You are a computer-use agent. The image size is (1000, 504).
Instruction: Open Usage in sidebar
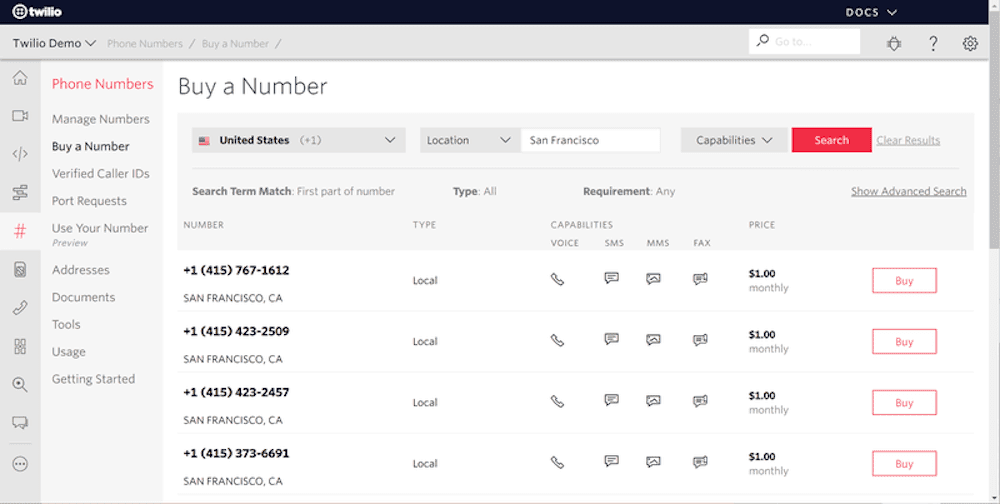pos(69,352)
